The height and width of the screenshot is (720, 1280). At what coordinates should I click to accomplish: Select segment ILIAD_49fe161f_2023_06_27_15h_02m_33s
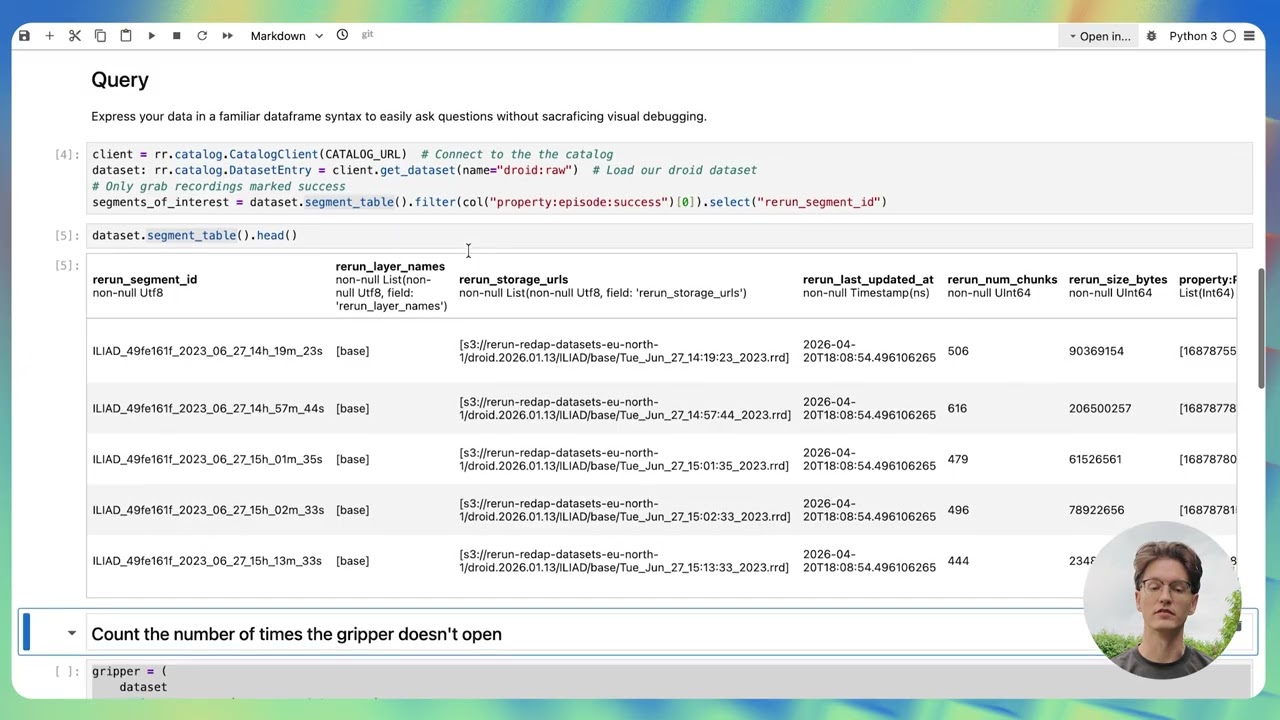click(x=208, y=510)
